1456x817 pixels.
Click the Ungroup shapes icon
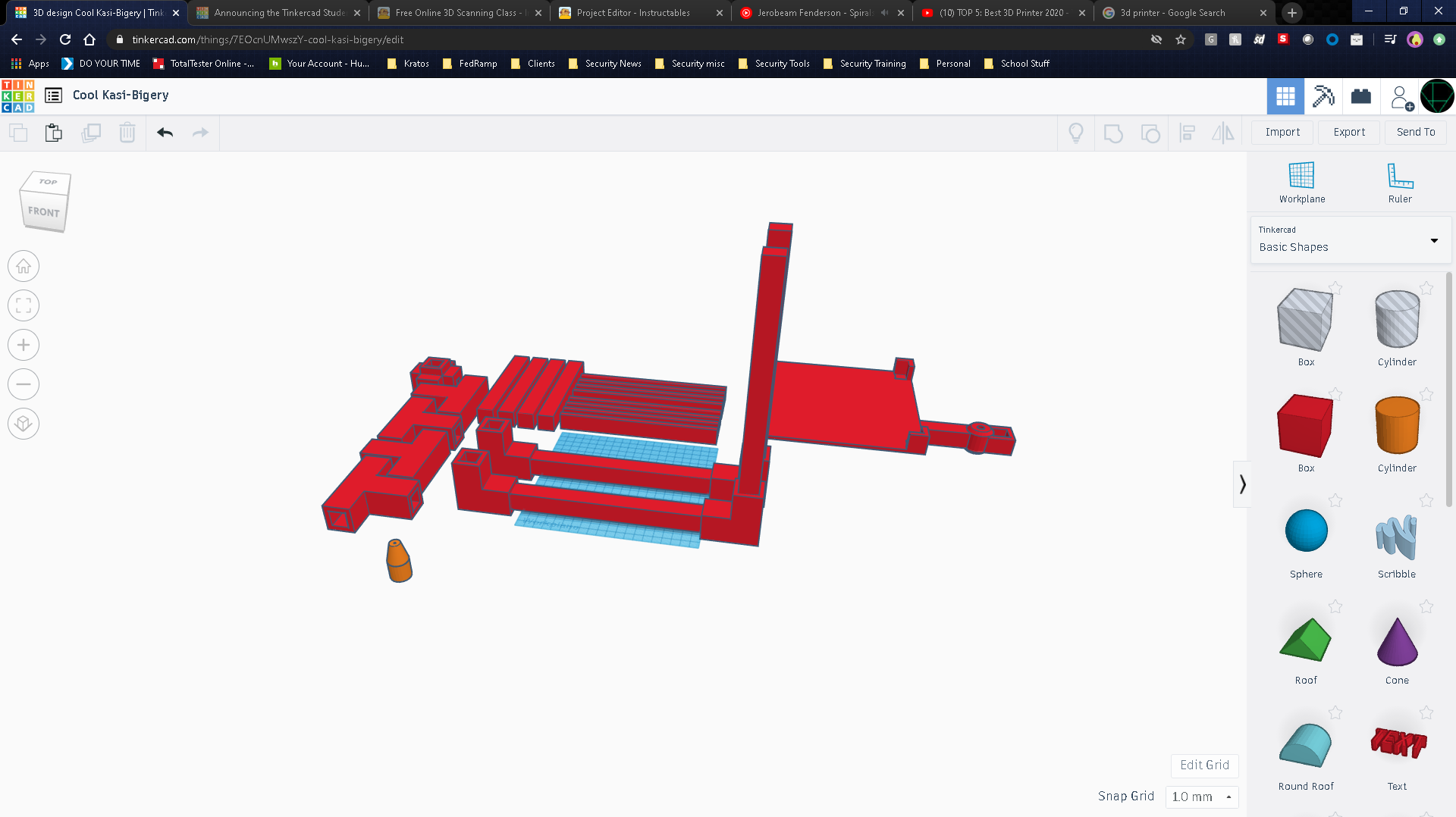click(x=1150, y=133)
